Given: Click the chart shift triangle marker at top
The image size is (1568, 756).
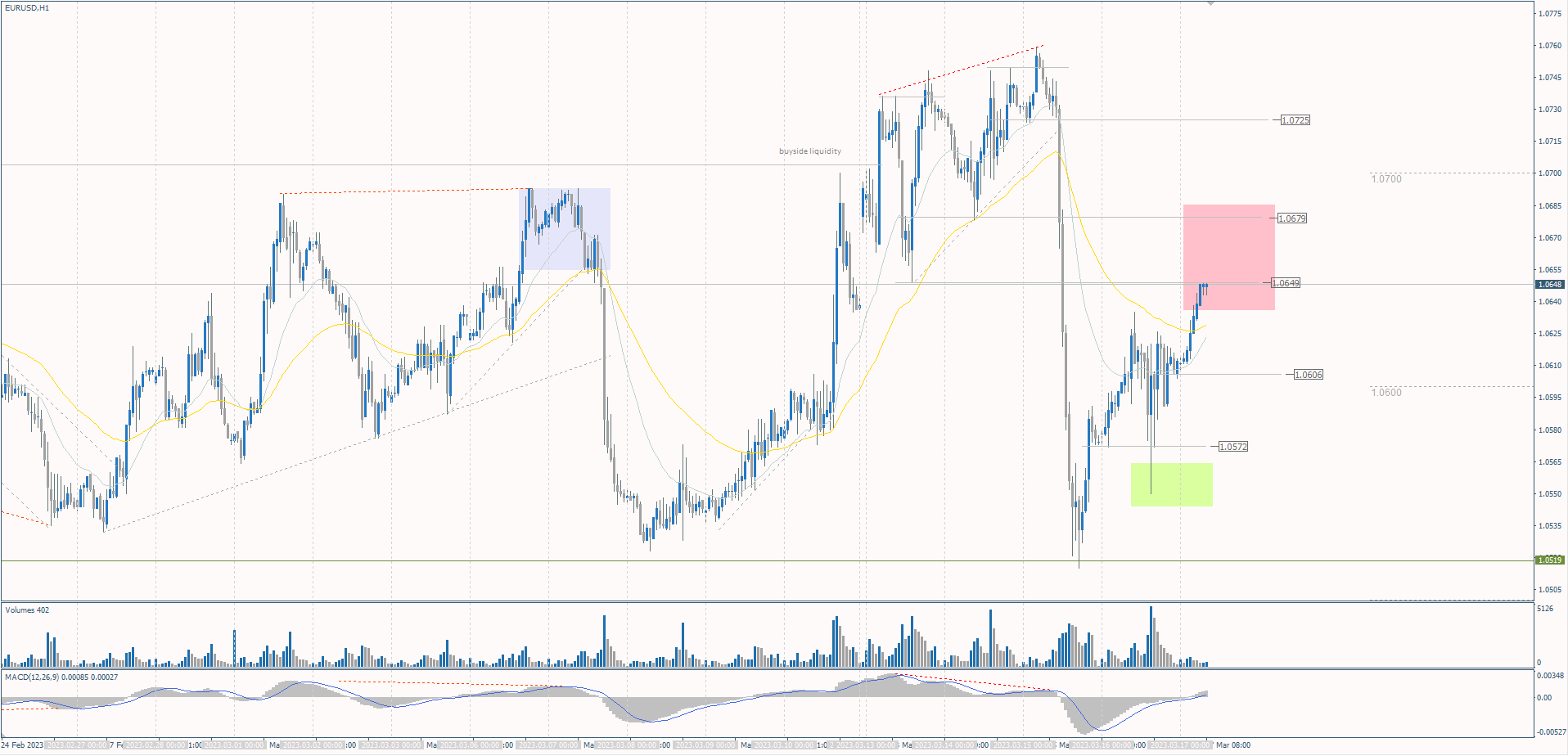Looking at the screenshot, I should click(1211, 4).
